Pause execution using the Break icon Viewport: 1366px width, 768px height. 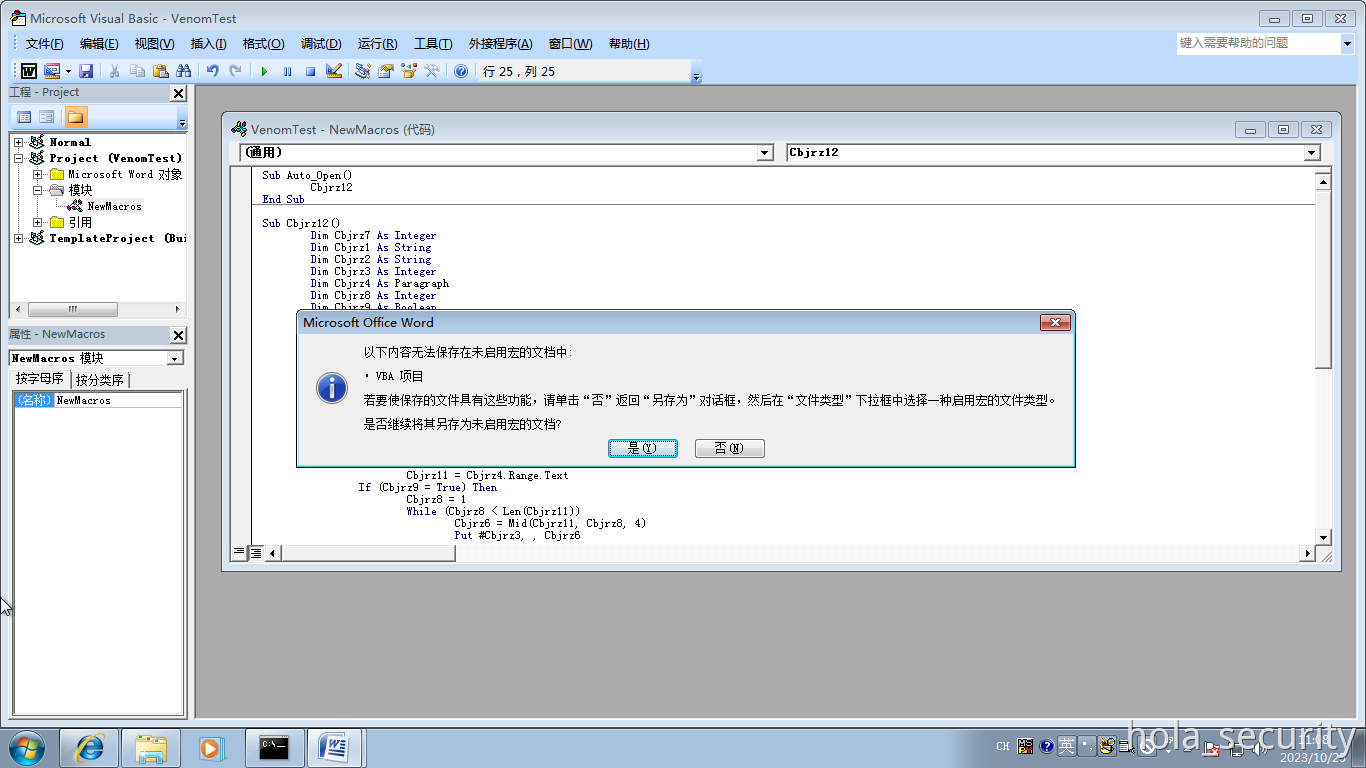click(x=287, y=71)
